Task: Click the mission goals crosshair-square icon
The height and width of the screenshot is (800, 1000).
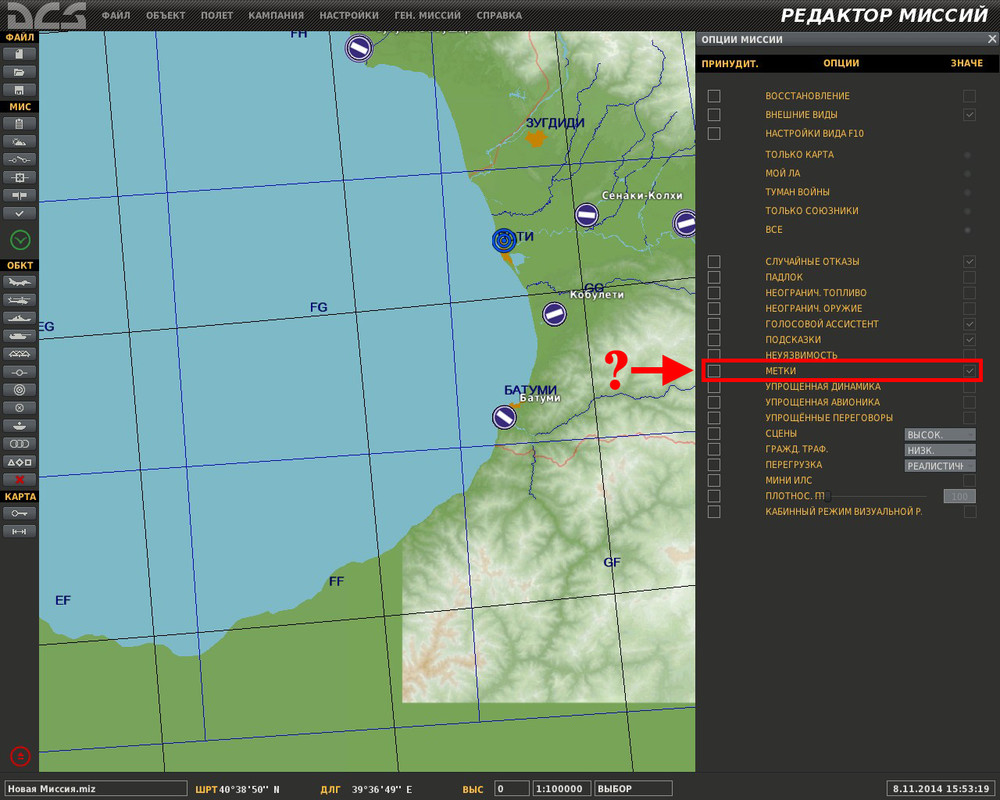Action: (x=19, y=177)
